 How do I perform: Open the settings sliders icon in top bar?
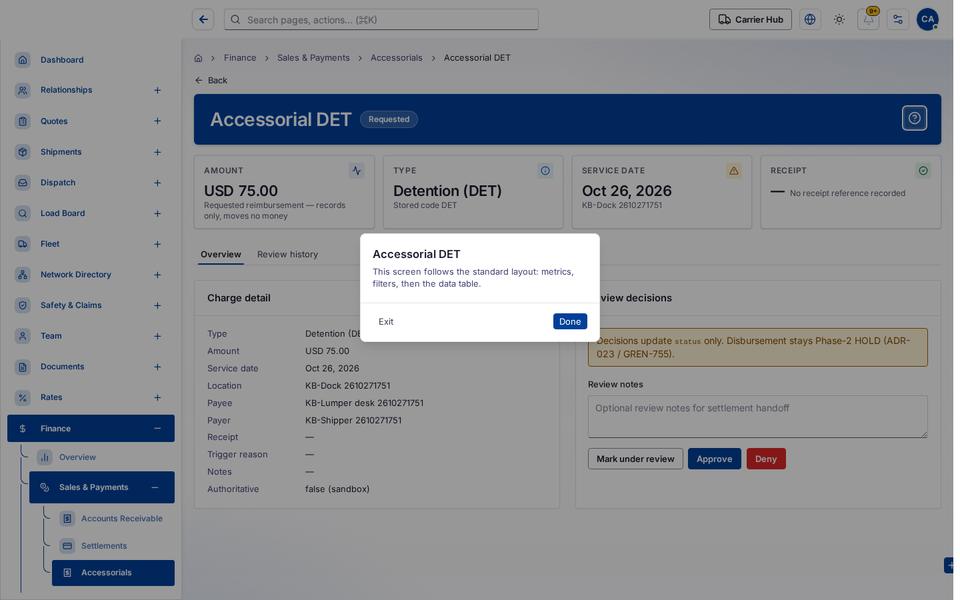point(898,20)
